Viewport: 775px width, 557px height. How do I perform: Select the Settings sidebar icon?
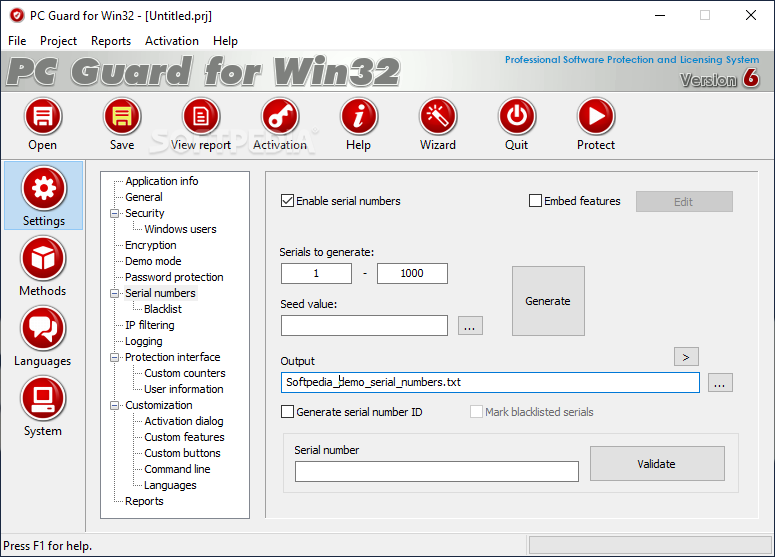43,188
